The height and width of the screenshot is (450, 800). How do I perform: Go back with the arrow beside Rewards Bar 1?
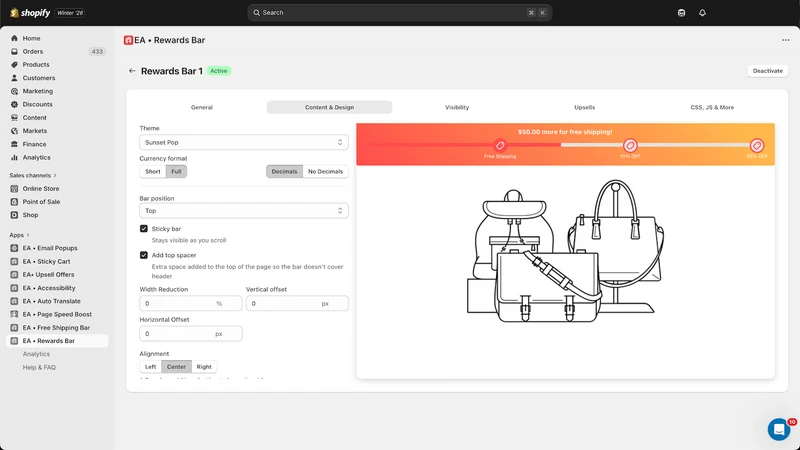(132, 71)
